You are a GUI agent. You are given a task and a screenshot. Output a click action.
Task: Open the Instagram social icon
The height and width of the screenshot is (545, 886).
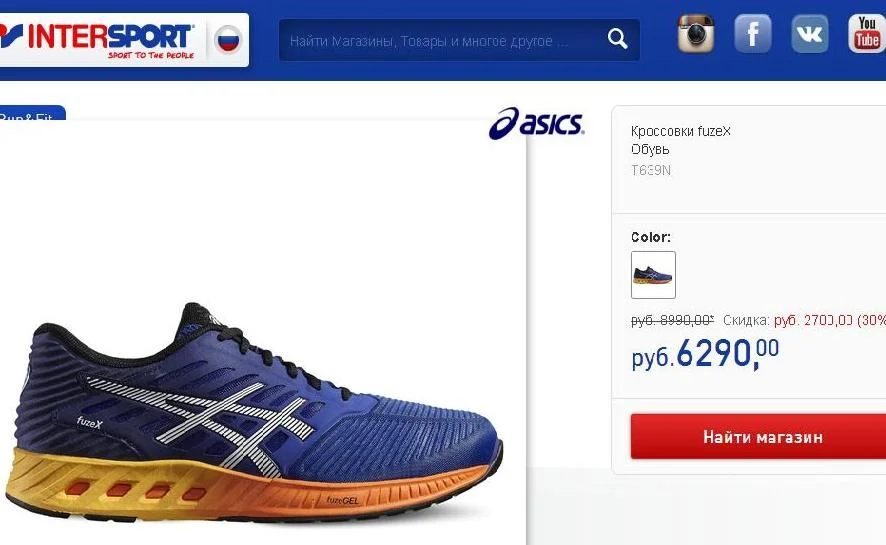(696, 34)
